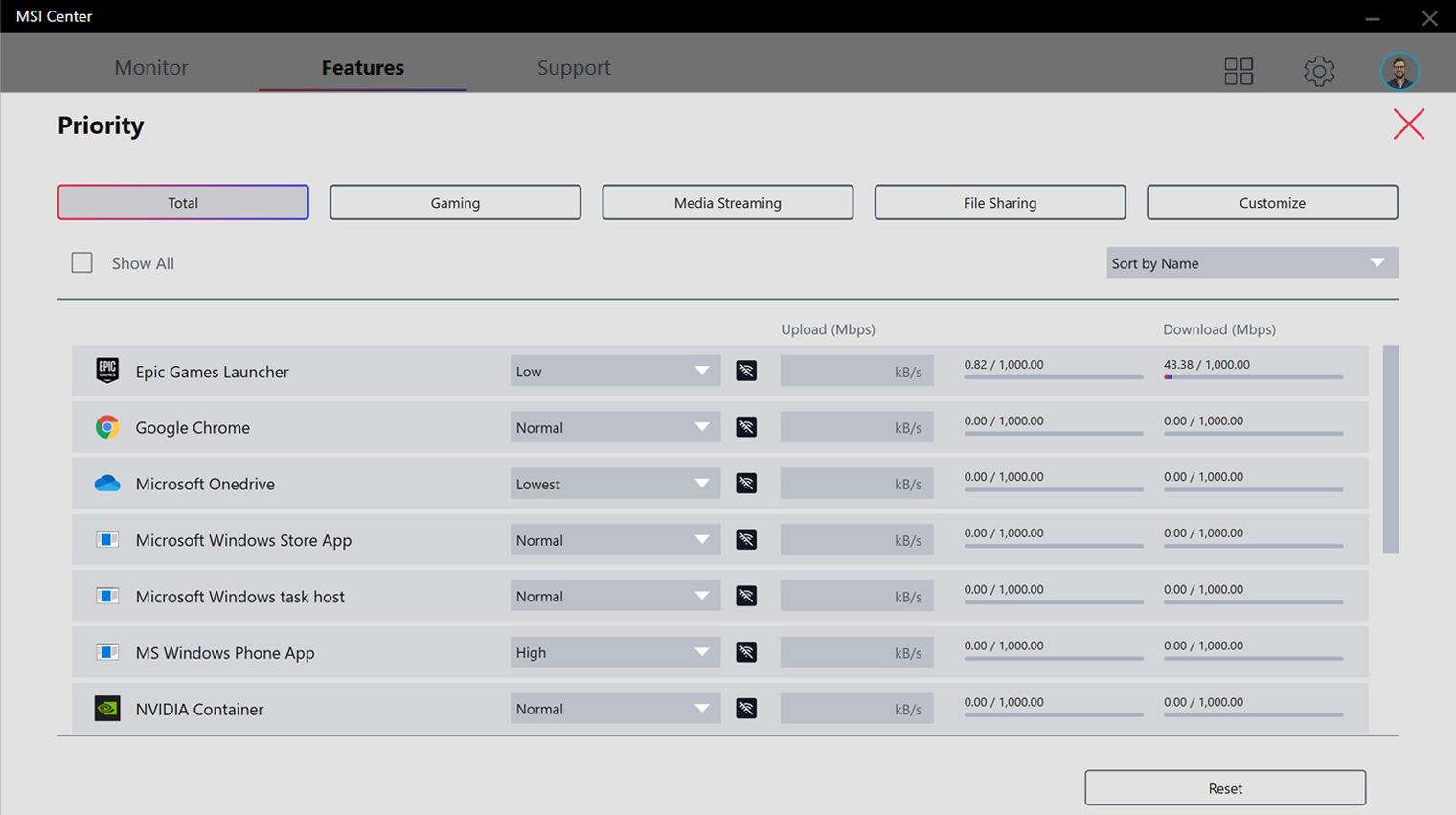Click the NVIDIA Container icon
This screenshot has height=815, width=1456.
(x=107, y=709)
